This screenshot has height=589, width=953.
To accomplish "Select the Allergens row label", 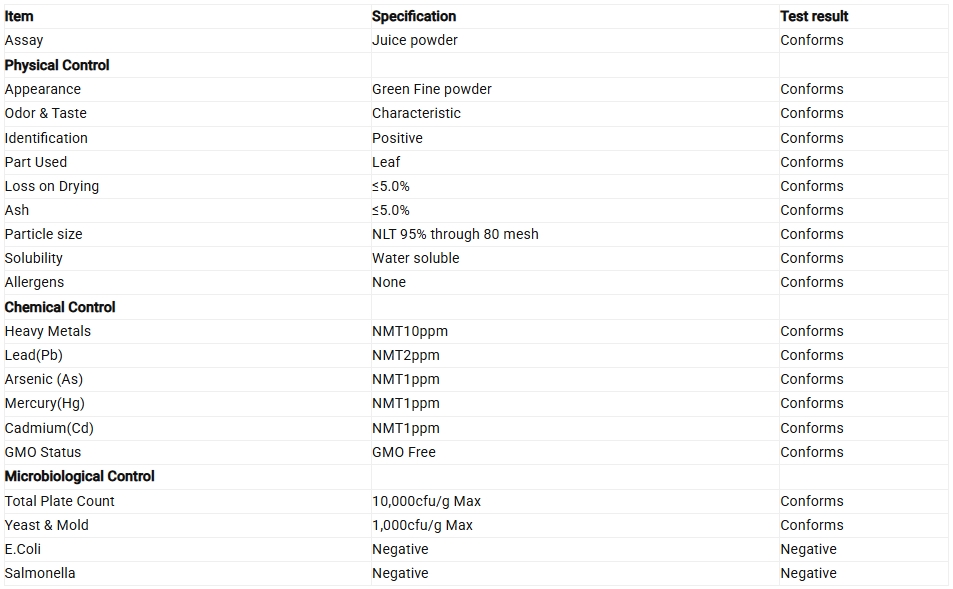I will coord(34,283).
